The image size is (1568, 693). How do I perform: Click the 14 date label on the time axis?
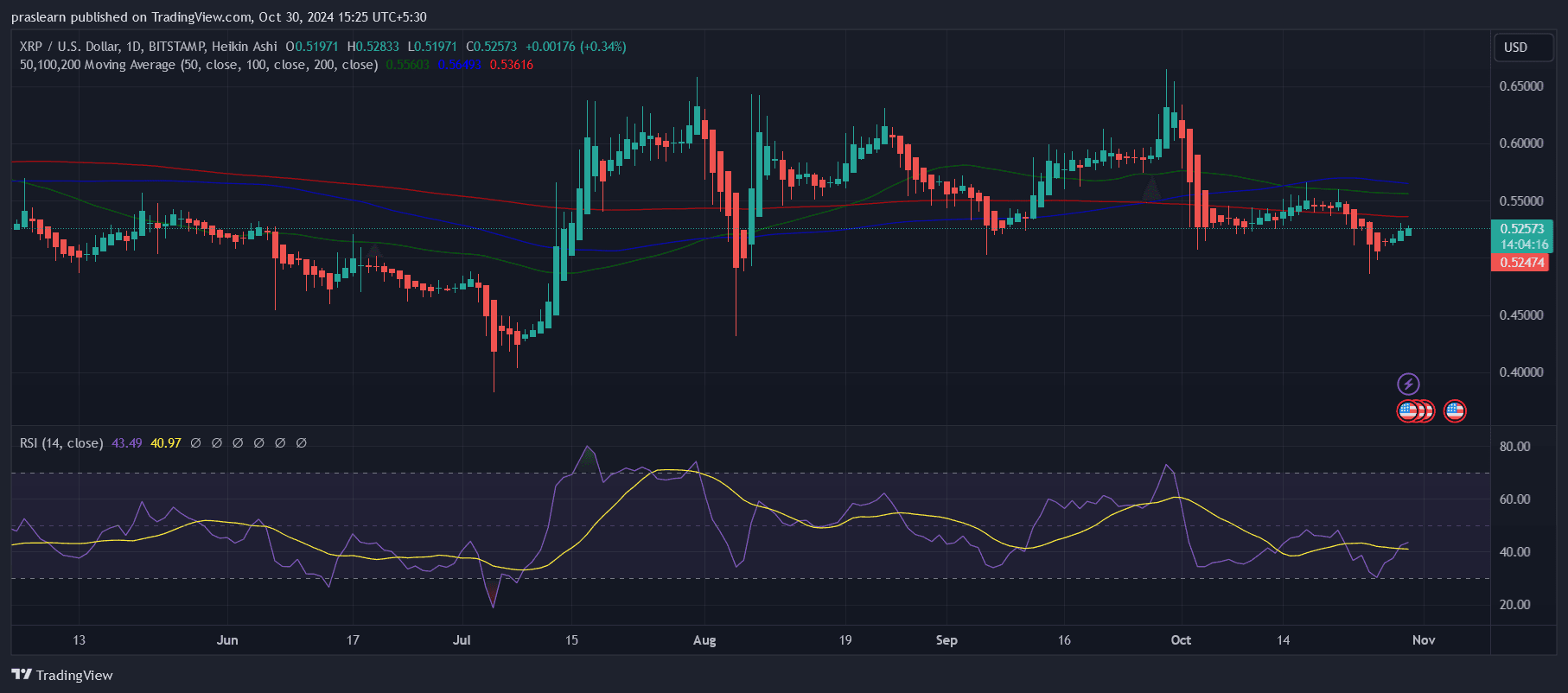[1284, 640]
